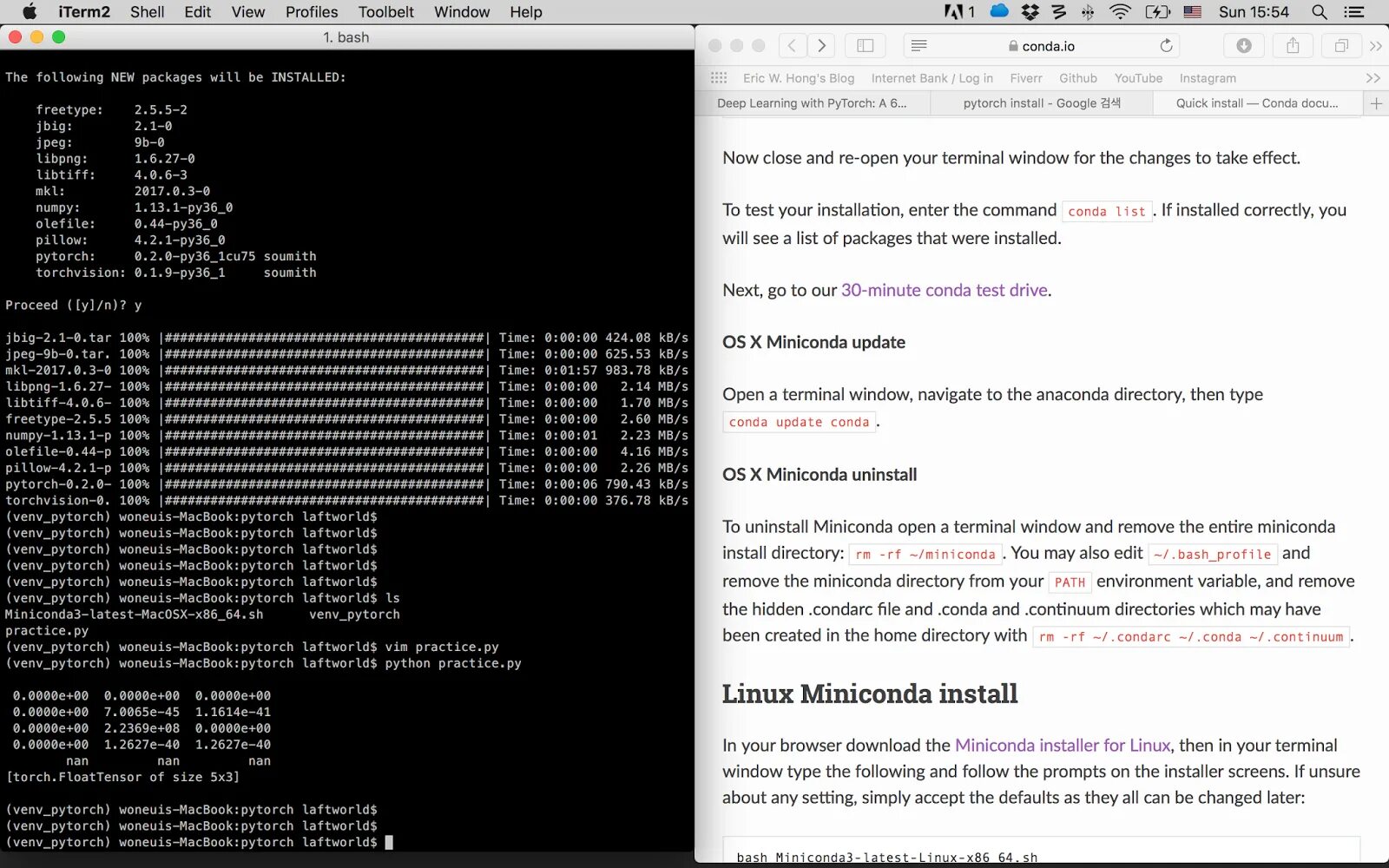
Task: Click 'Proceed ([y]/n)? y' line in terminal
Action: [73, 305]
